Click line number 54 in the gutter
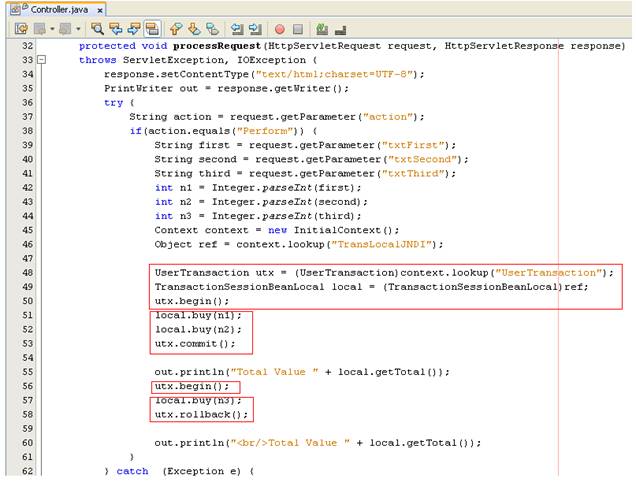The width and height of the screenshot is (636, 497). [27, 358]
